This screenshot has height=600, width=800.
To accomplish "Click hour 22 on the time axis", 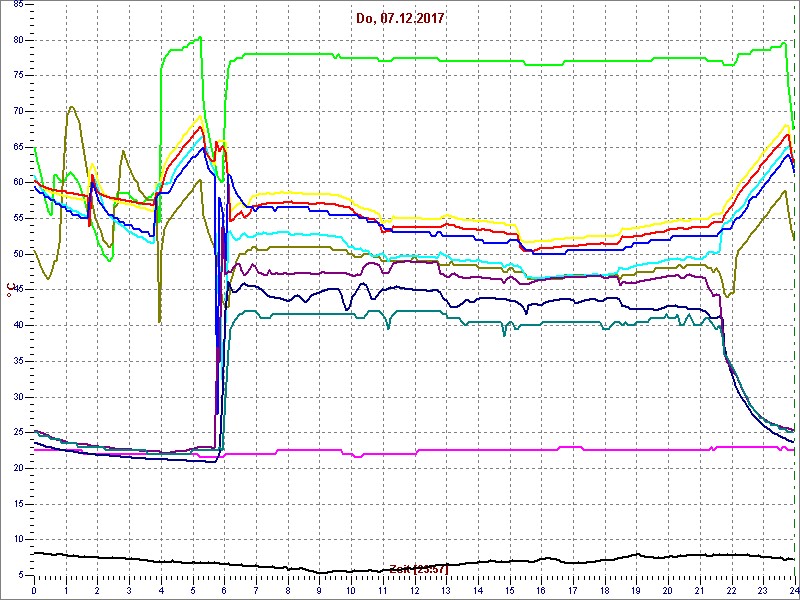I will [x=730, y=590].
